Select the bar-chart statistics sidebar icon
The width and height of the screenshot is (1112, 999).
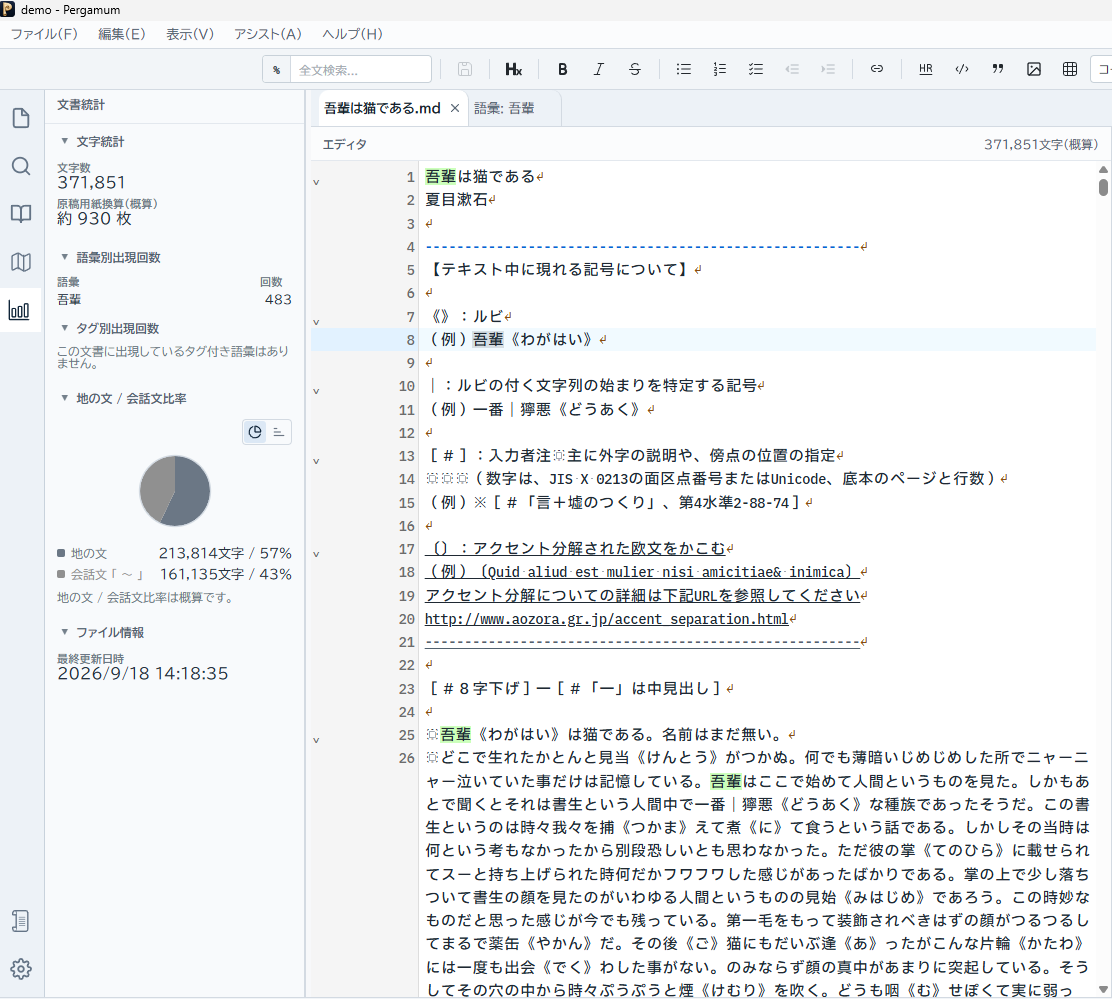(x=19, y=310)
